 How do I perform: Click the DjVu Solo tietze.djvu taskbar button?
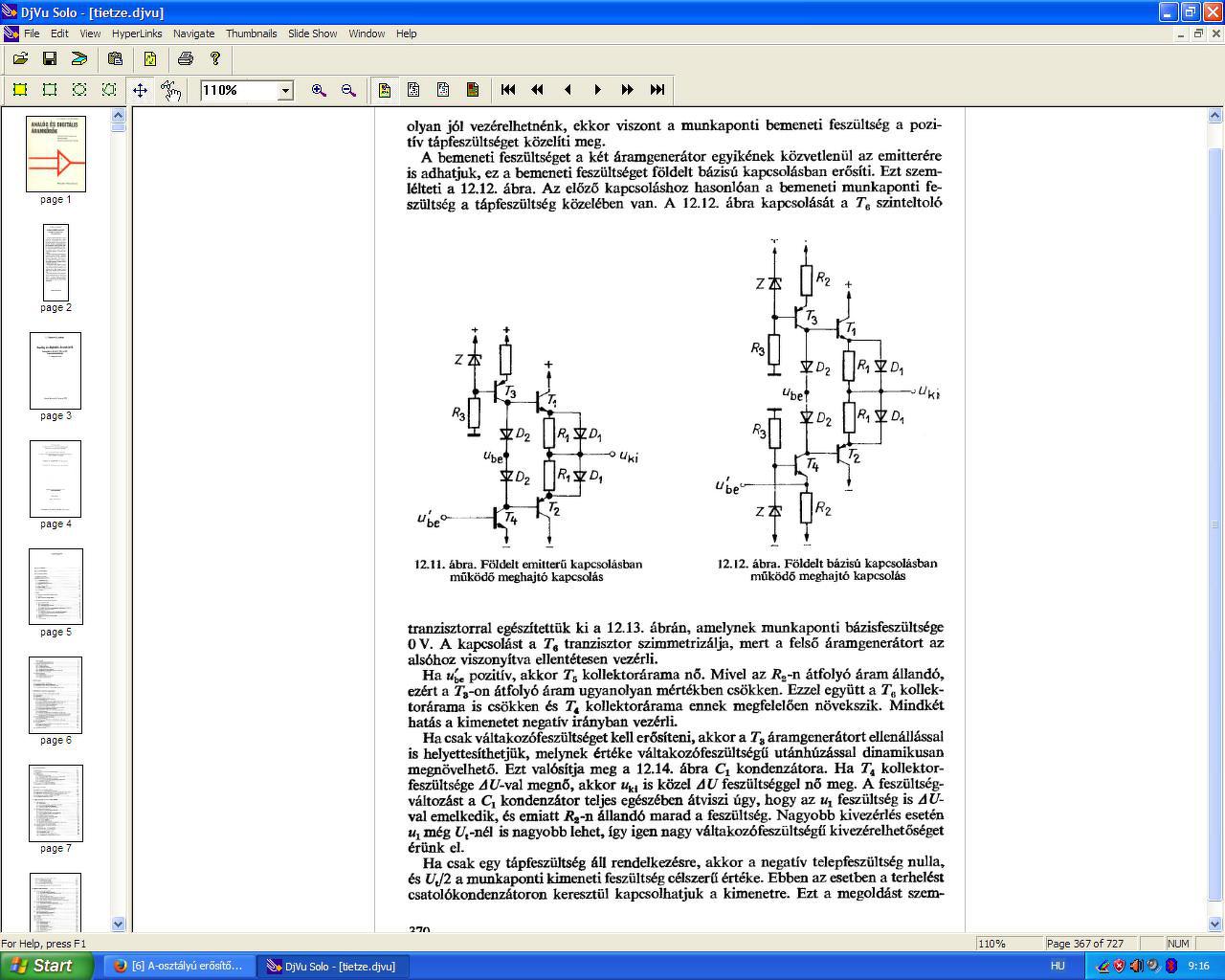click(332, 966)
